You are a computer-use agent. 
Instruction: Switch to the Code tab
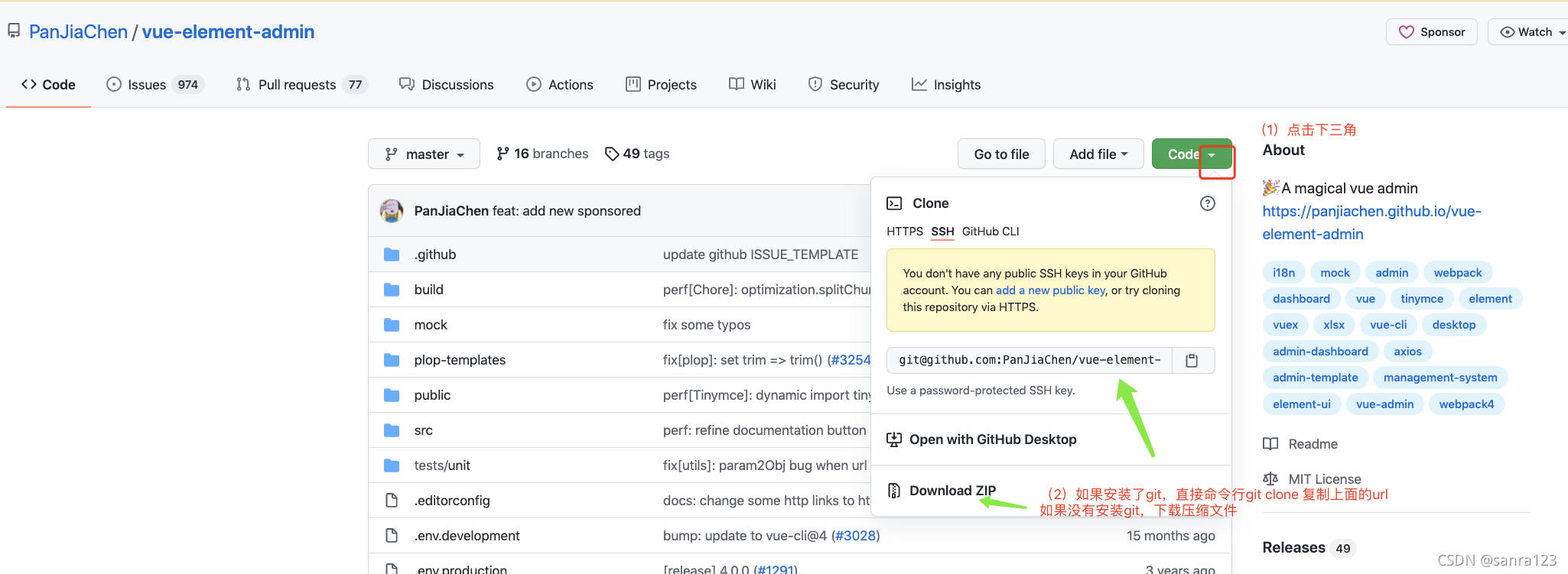[48, 85]
